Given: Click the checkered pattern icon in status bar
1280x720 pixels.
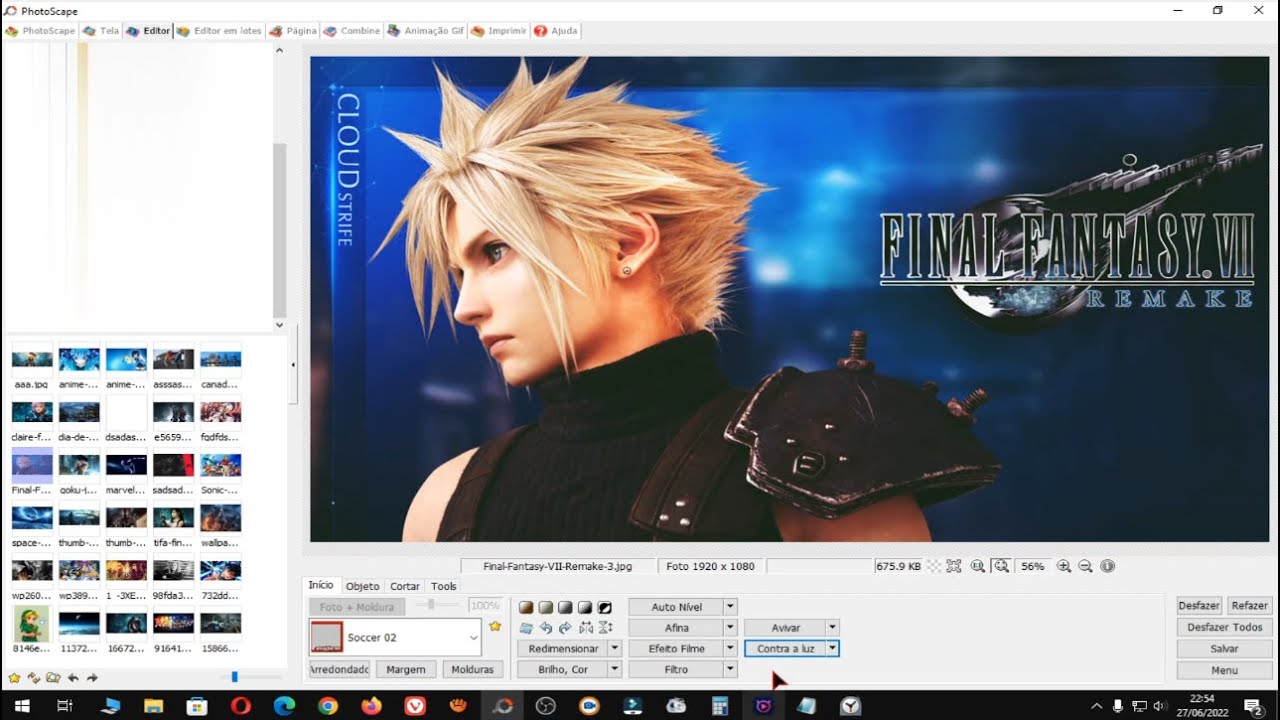Looking at the screenshot, I should tap(934, 566).
